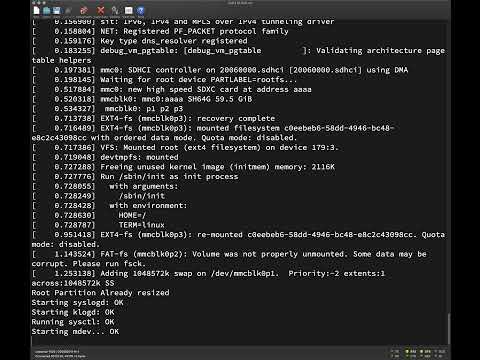Screen dimensions: 480x360
Task: Open the blue Help icon
Action: 141,11
